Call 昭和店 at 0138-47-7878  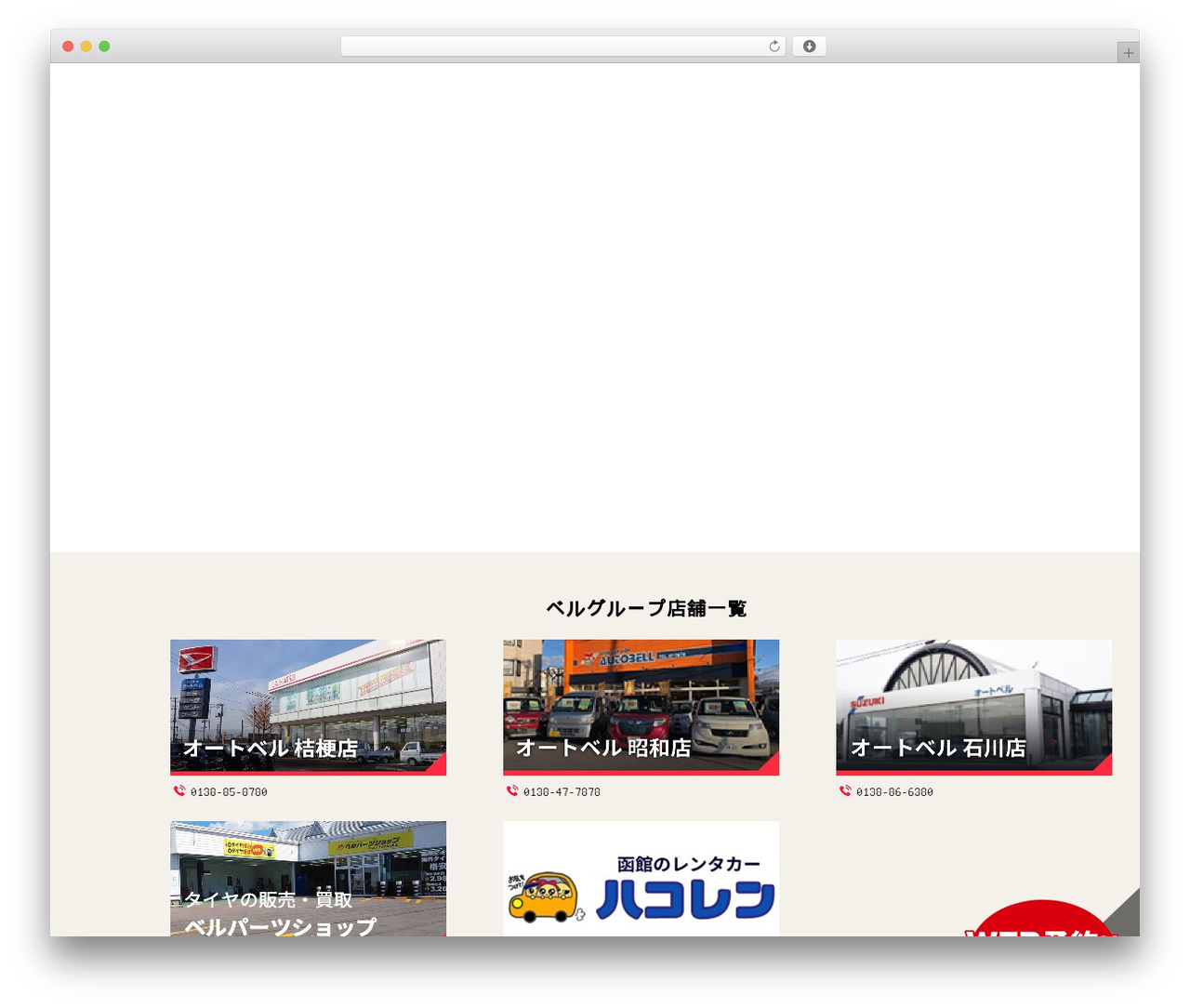coord(562,792)
